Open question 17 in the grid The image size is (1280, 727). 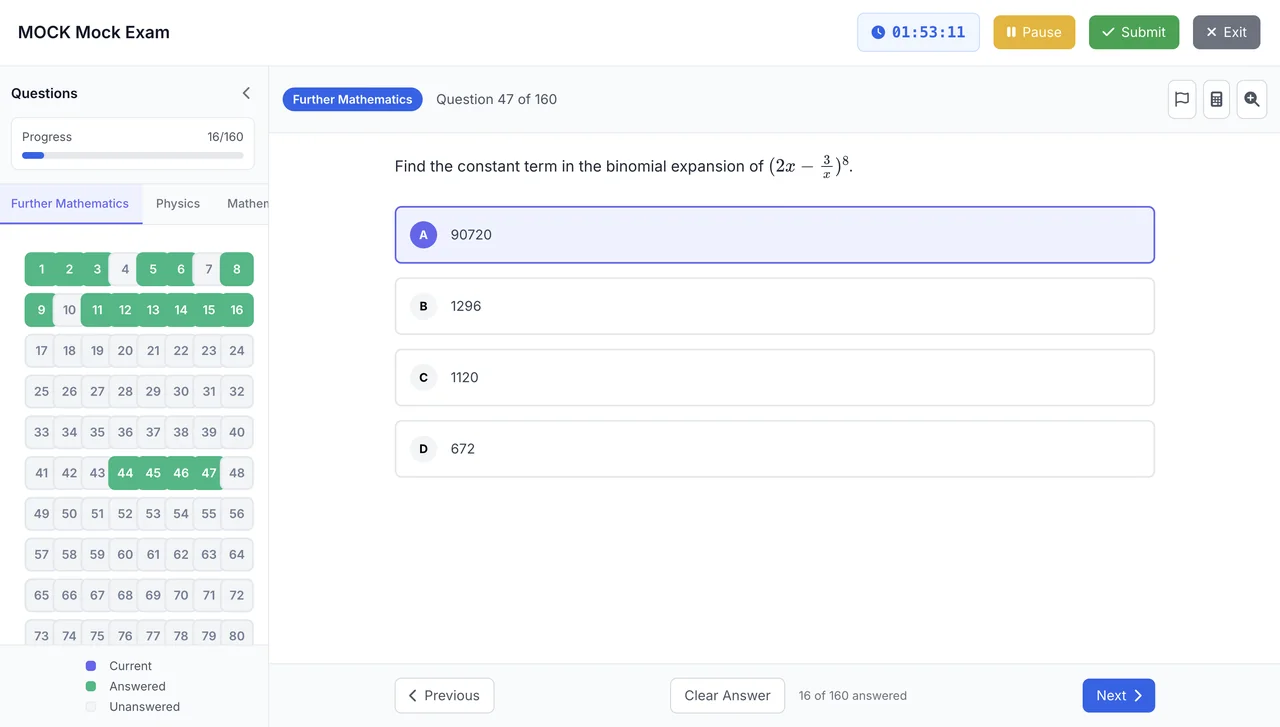(41, 351)
